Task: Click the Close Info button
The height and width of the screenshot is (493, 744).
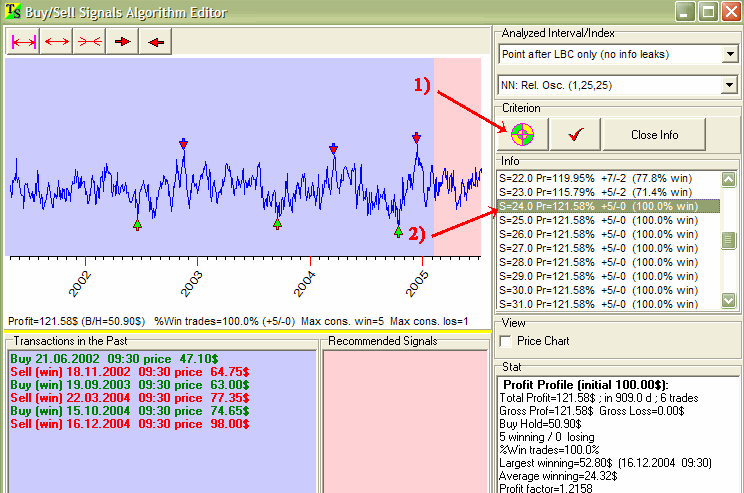Action: point(654,135)
